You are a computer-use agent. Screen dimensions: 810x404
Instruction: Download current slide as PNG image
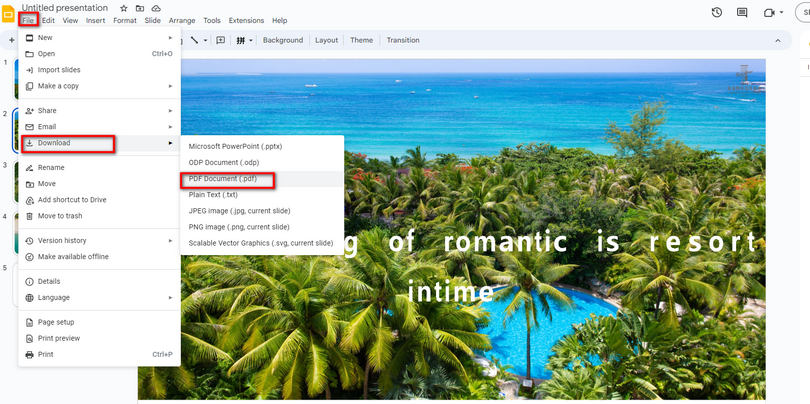262,227
